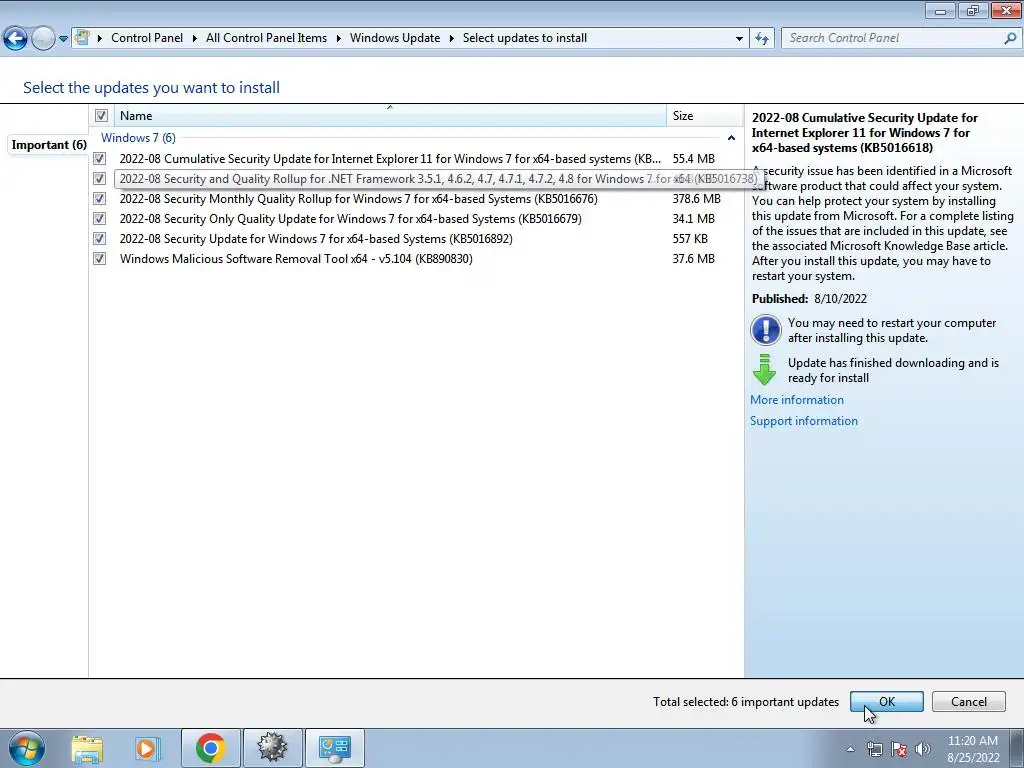
Task: Confirm the selection with OK button
Action: pos(886,701)
